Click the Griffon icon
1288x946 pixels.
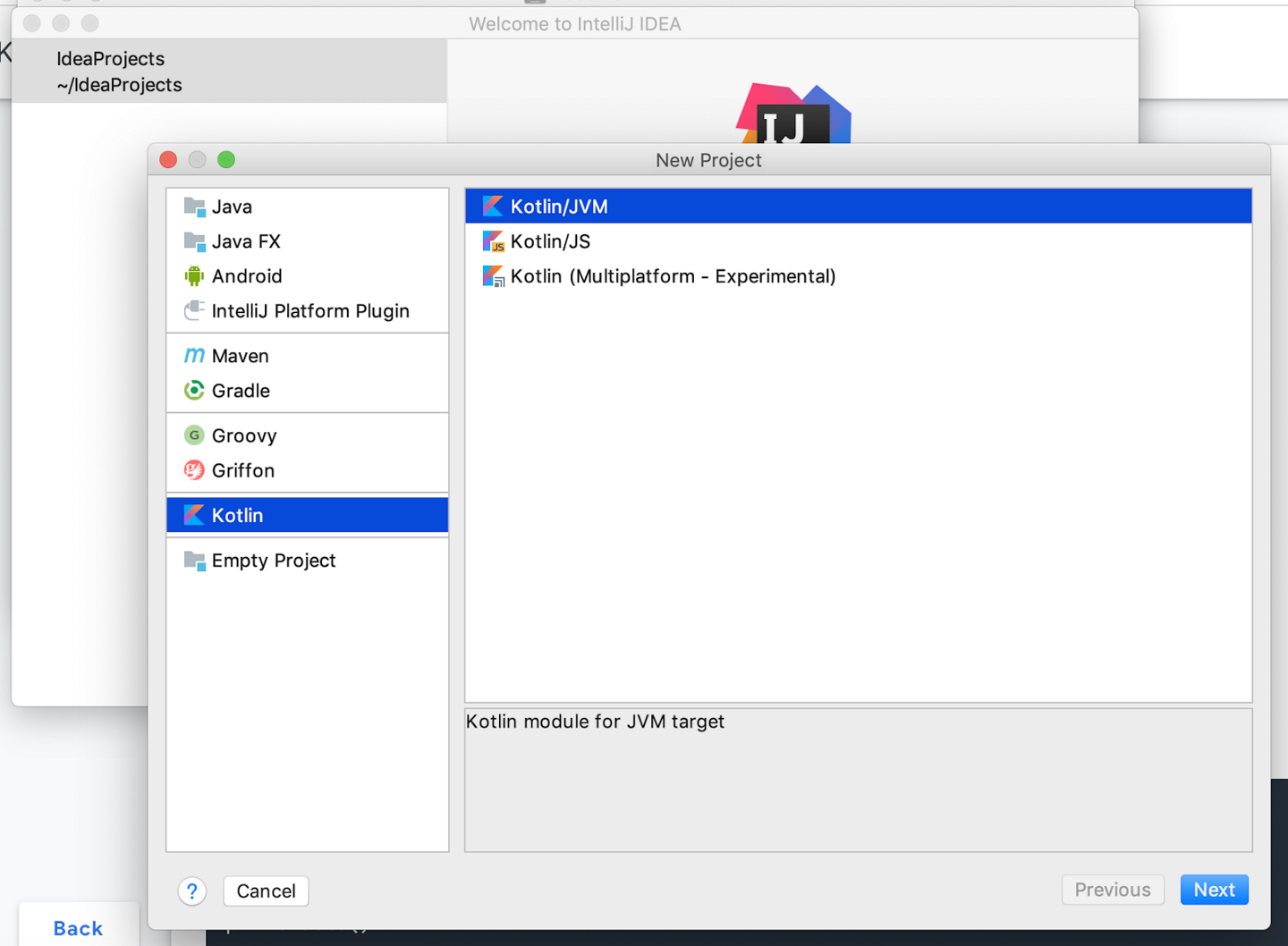(x=194, y=470)
